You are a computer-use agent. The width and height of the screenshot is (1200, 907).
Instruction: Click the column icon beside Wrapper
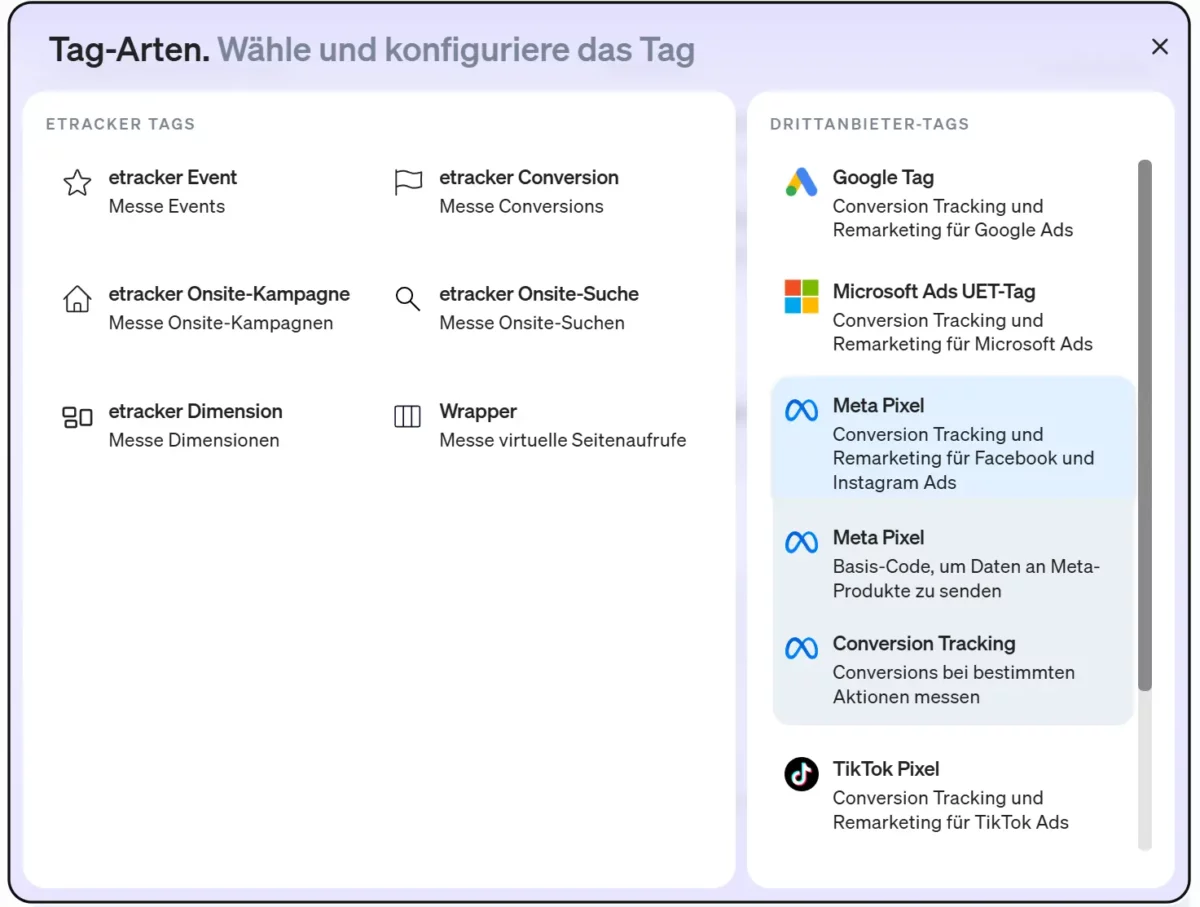pos(407,417)
